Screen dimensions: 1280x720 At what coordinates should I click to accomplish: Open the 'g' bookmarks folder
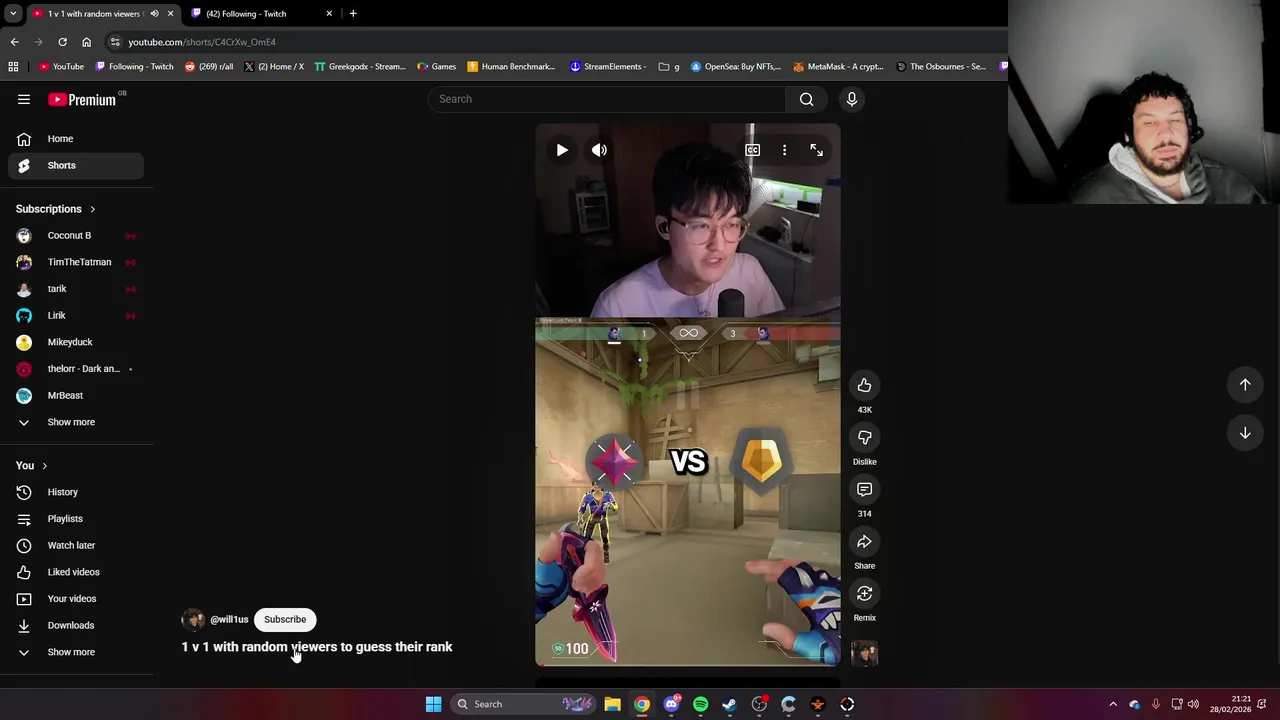pyautogui.click(x=669, y=67)
